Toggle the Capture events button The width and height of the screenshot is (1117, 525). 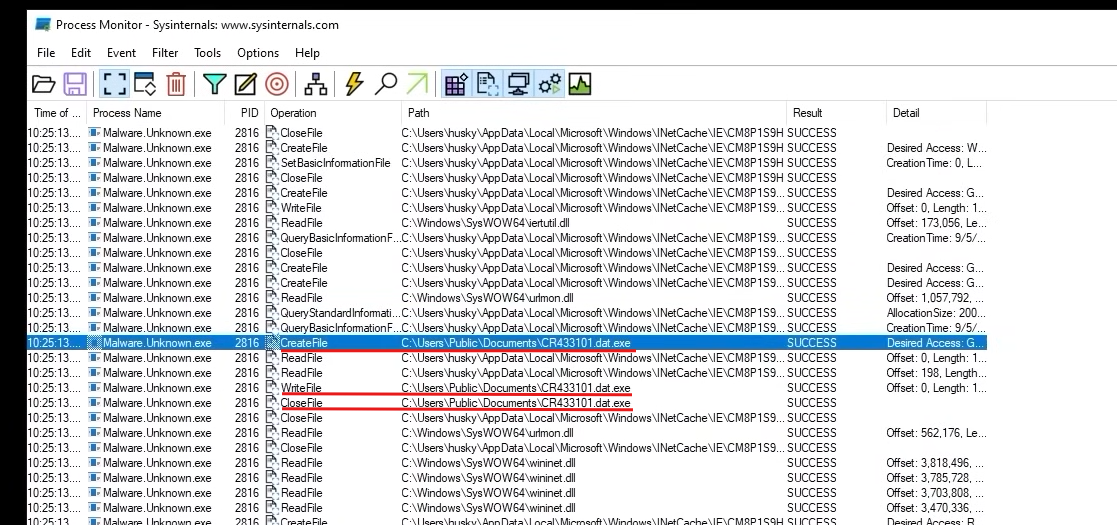point(114,84)
